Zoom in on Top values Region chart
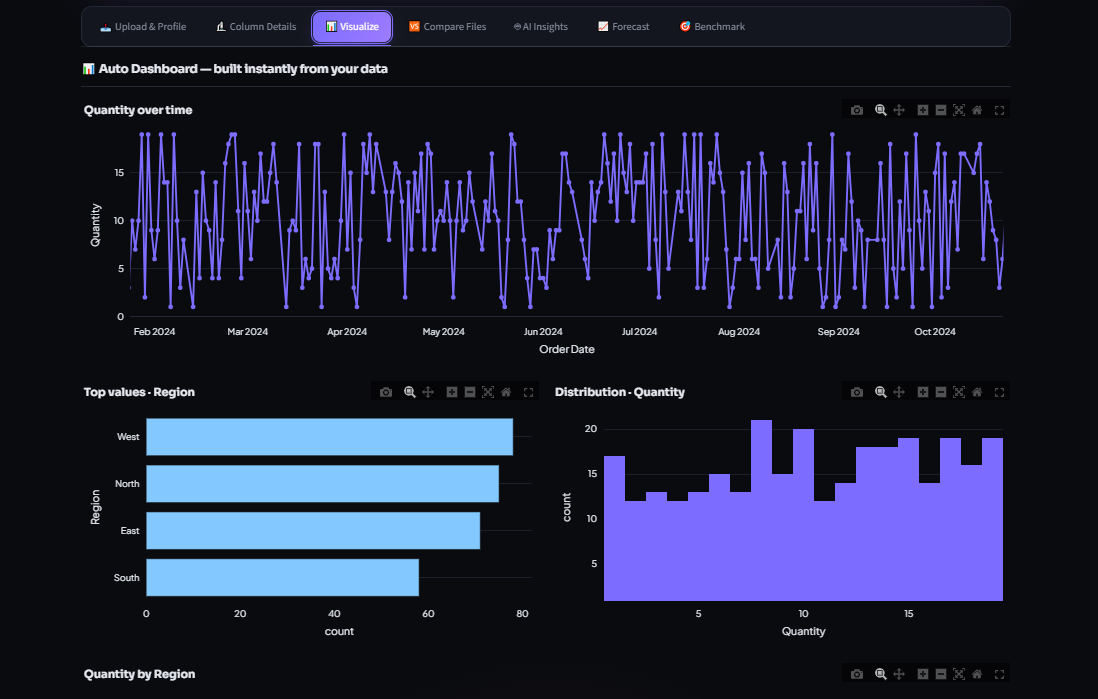This screenshot has height=699, width=1098. [452, 392]
